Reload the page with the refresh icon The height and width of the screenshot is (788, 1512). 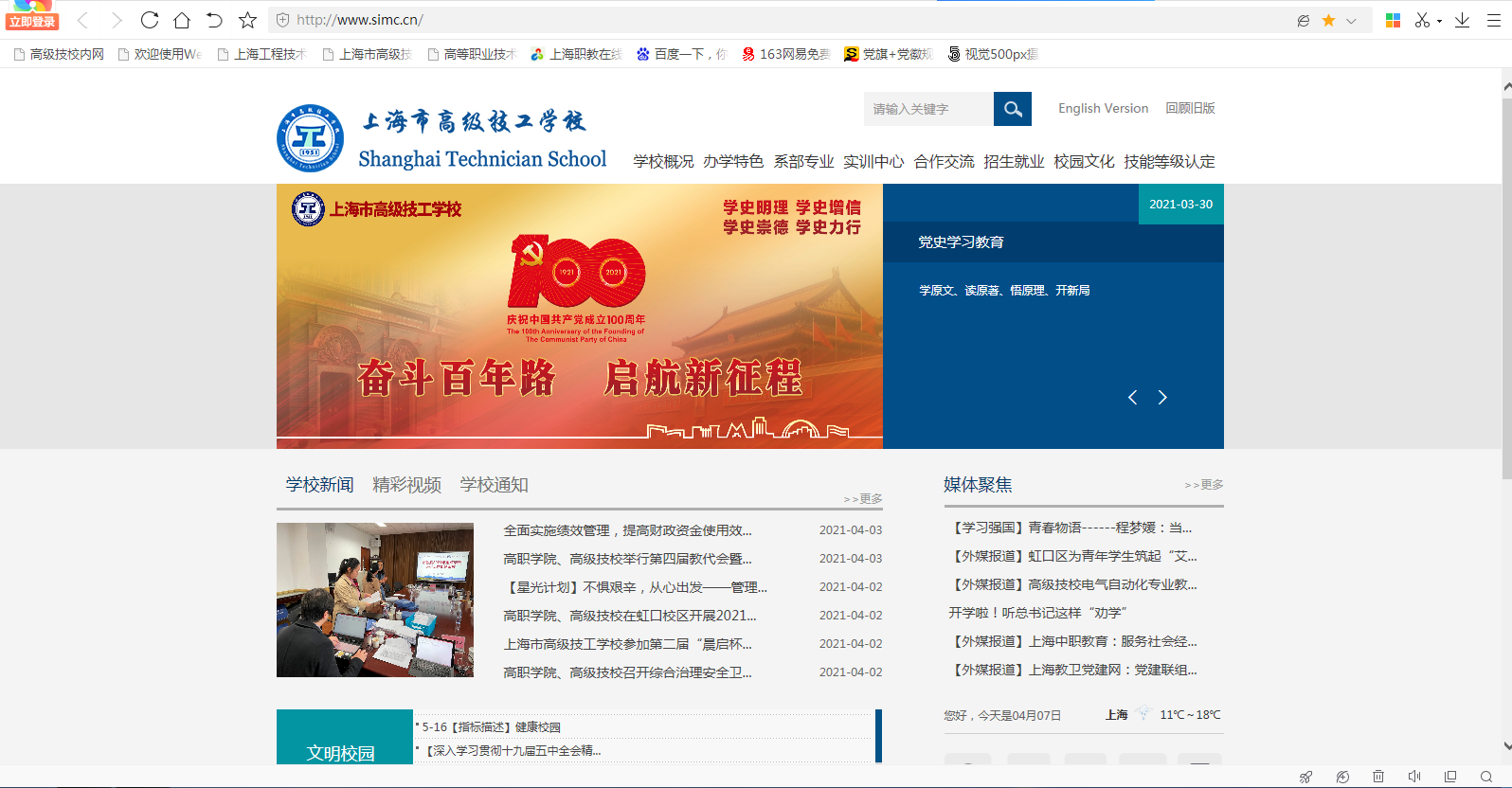[150, 20]
